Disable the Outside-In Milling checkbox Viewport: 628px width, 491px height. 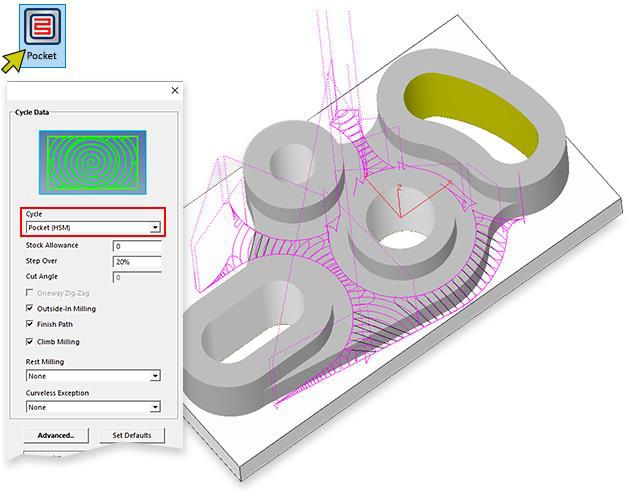tap(29, 309)
